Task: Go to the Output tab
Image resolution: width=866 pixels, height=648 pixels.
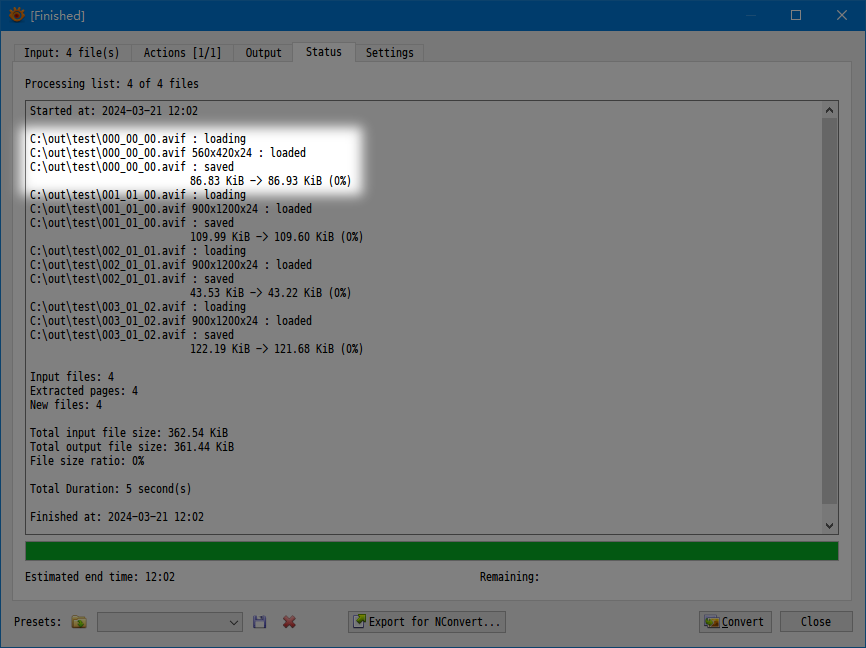Action: [x=263, y=53]
